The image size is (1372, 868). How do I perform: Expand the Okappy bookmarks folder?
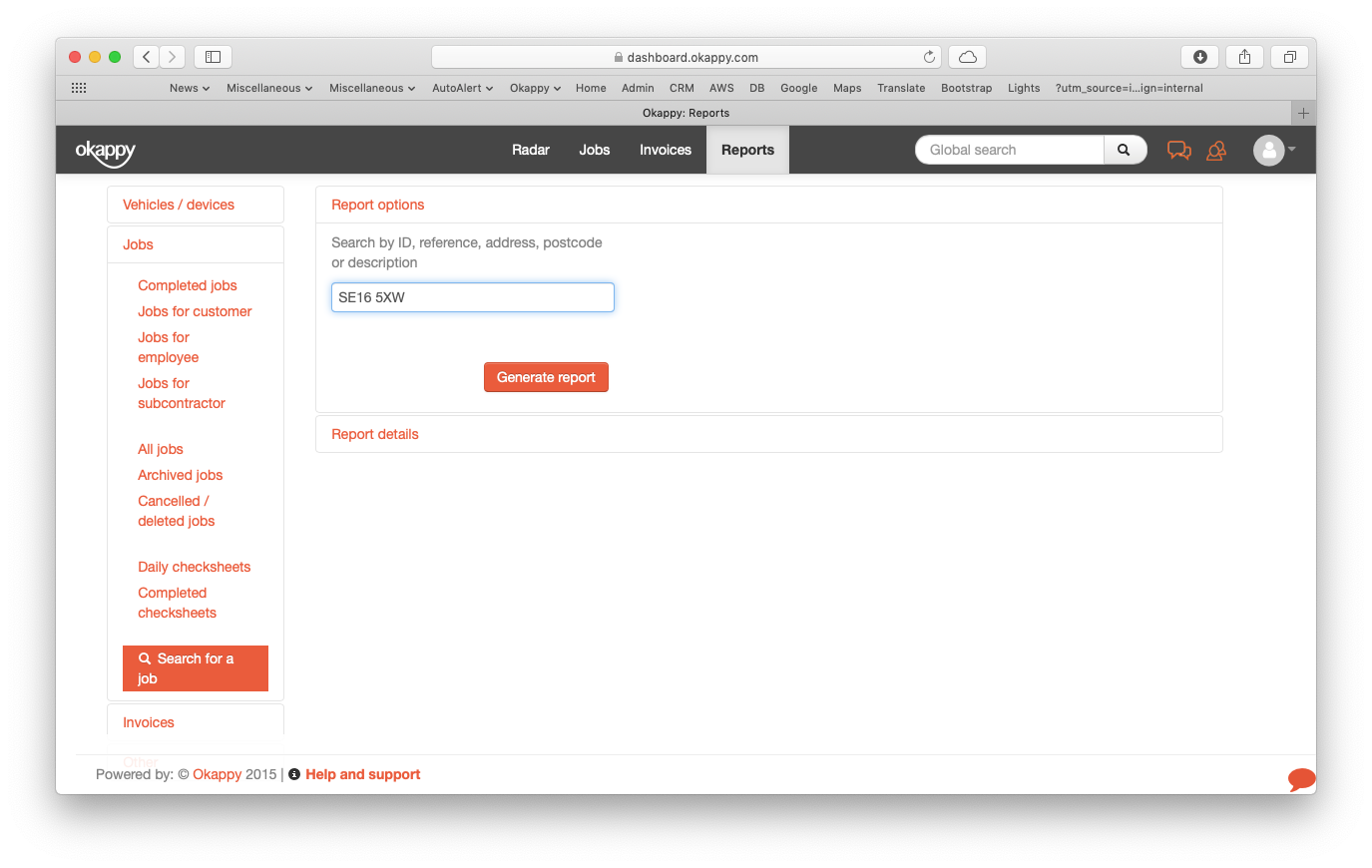[x=535, y=88]
